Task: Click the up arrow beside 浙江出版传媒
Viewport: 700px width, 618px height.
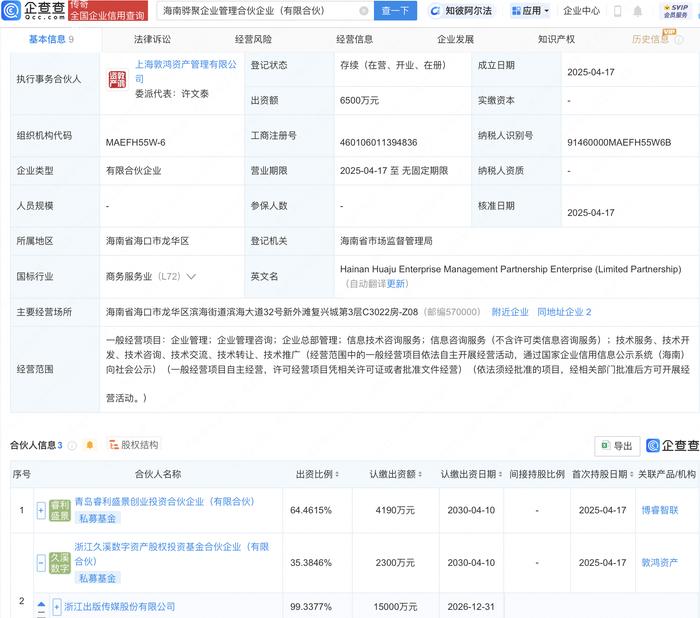Action: point(42,605)
